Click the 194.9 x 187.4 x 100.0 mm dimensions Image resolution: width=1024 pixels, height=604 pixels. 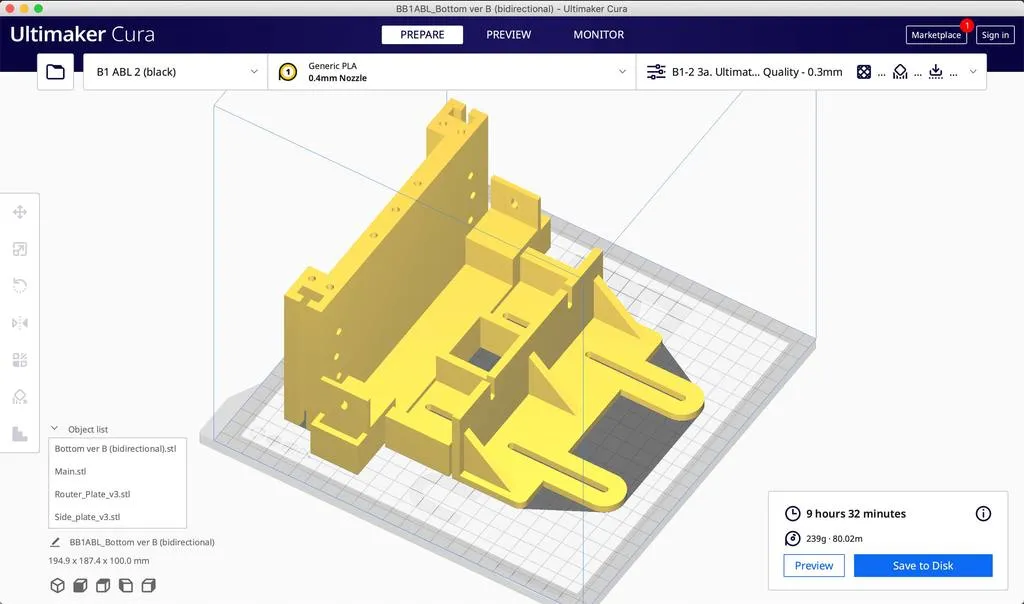tap(99, 561)
